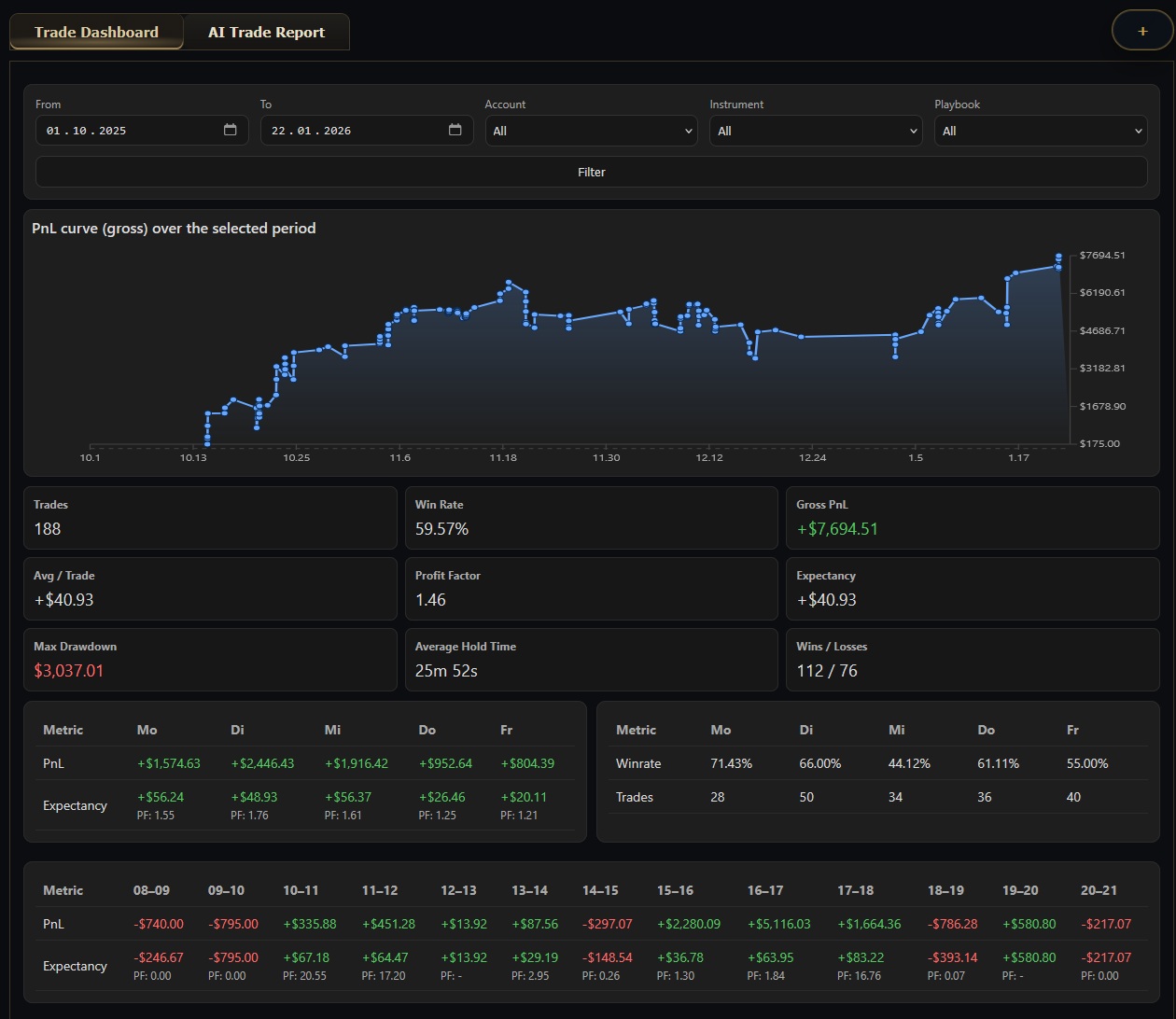This screenshot has height=1019, width=1176.
Task: Click the Tuesday PnL value +$2,446.43
Action: tap(263, 763)
